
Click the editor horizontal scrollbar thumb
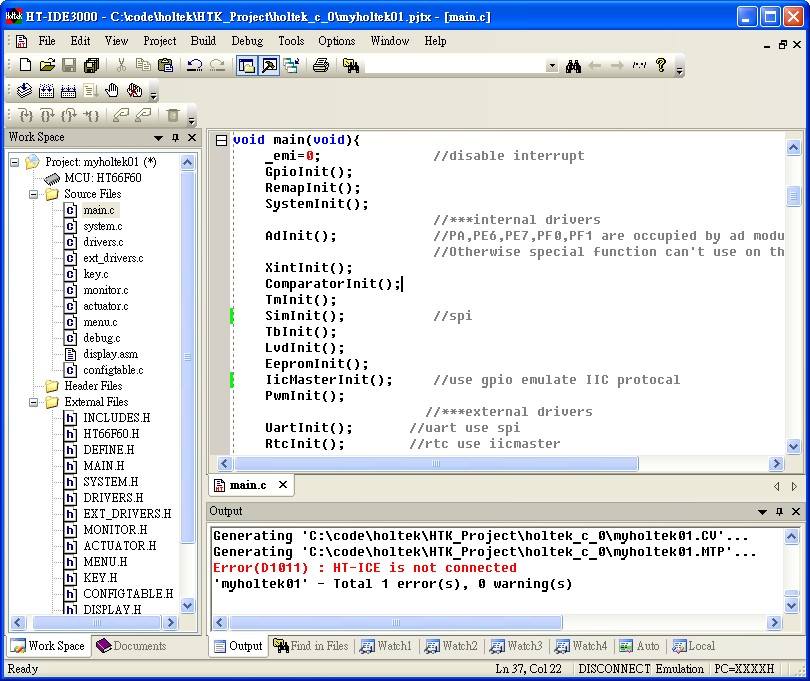[x=436, y=464]
